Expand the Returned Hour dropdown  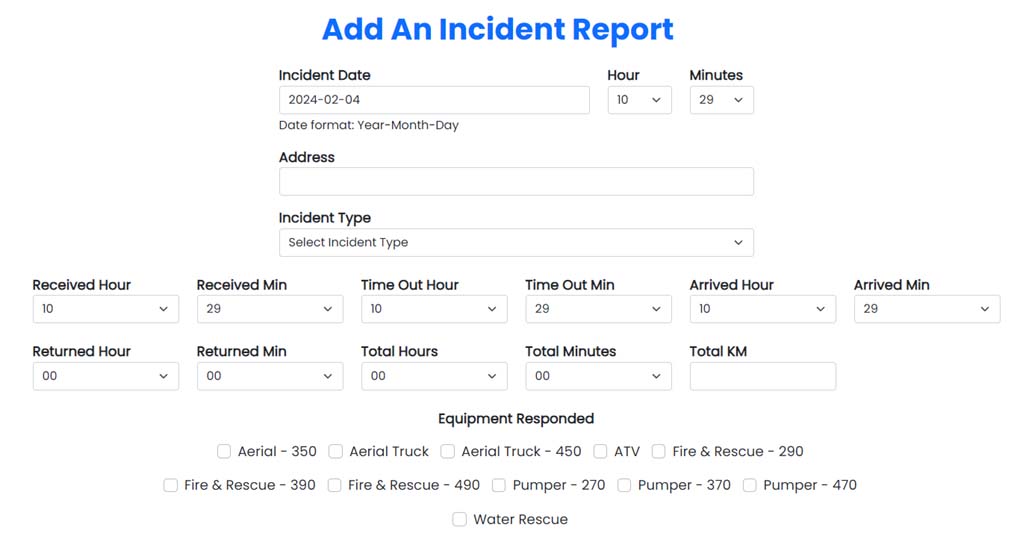105,376
